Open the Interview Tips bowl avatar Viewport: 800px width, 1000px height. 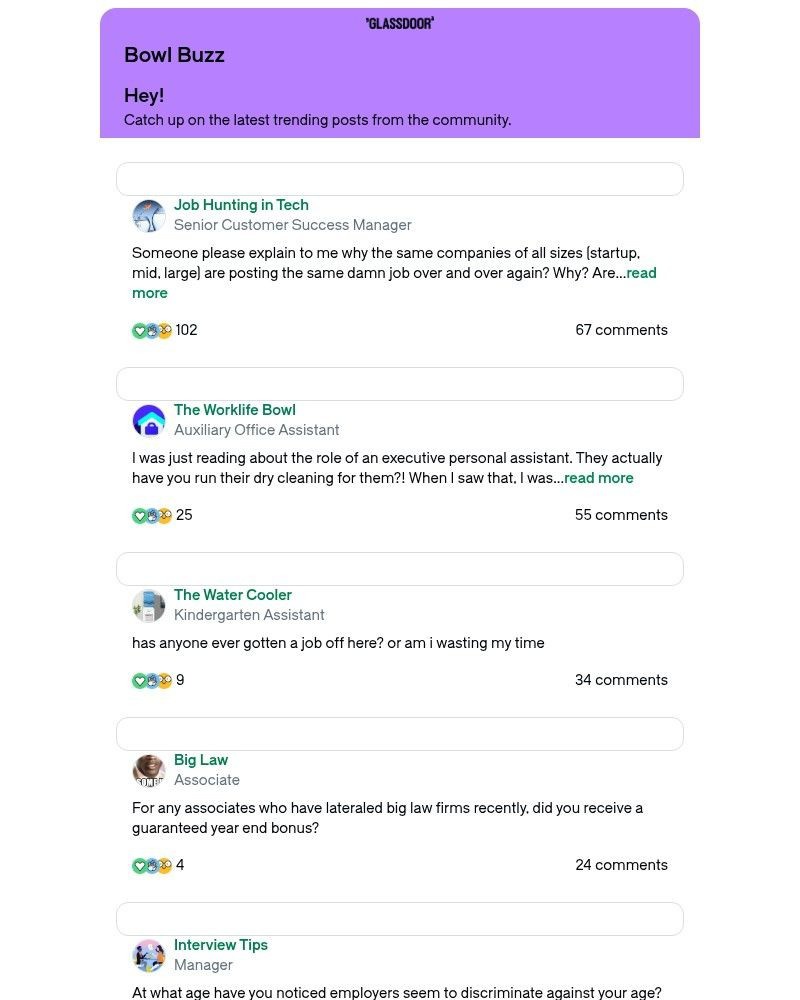pos(149,955)
